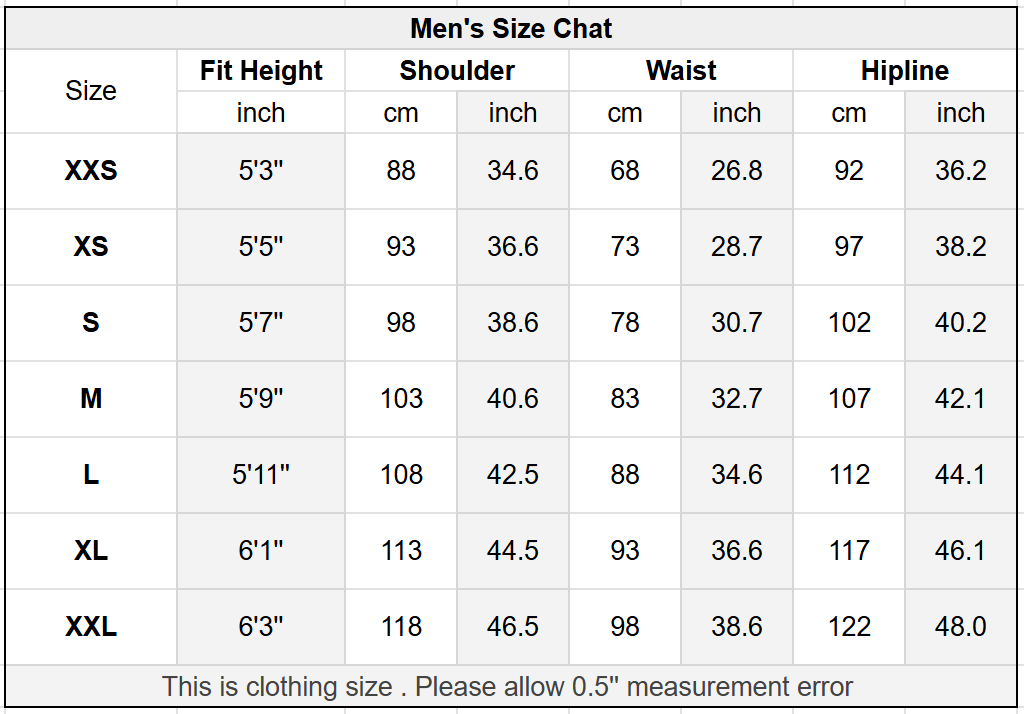This screenshot has width=1024, height=714.
Task: Select the Size header cell
Action: pos(91,91)
